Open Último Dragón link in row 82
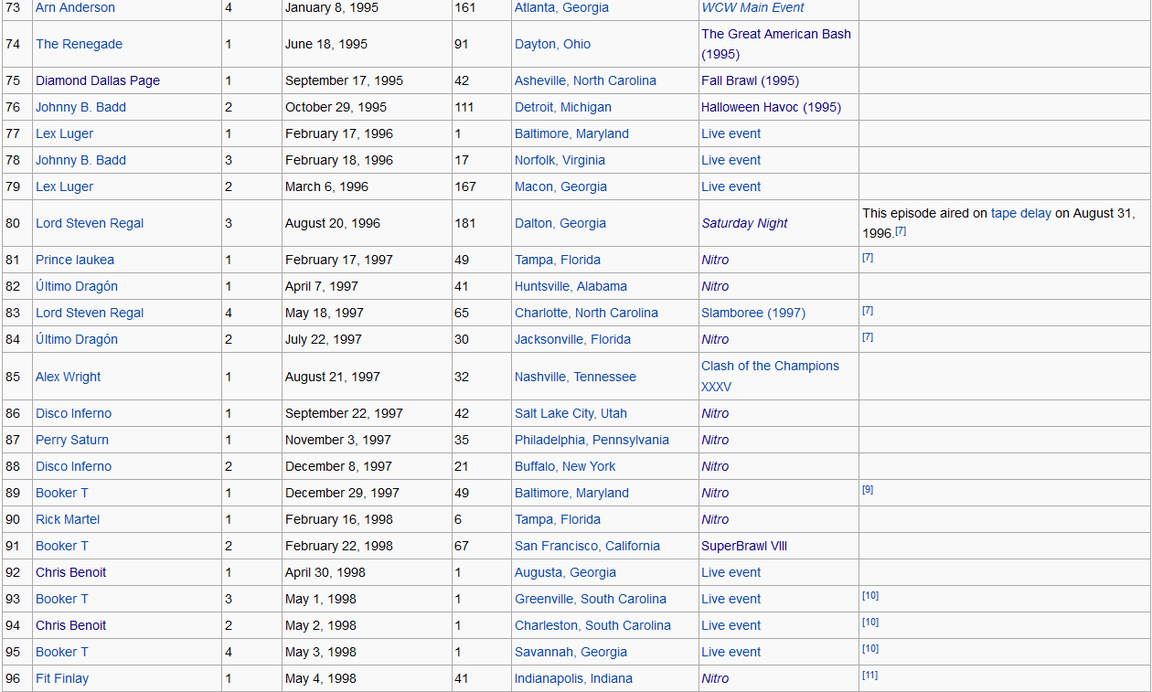Screen dimensions: 1152x692 76,286
